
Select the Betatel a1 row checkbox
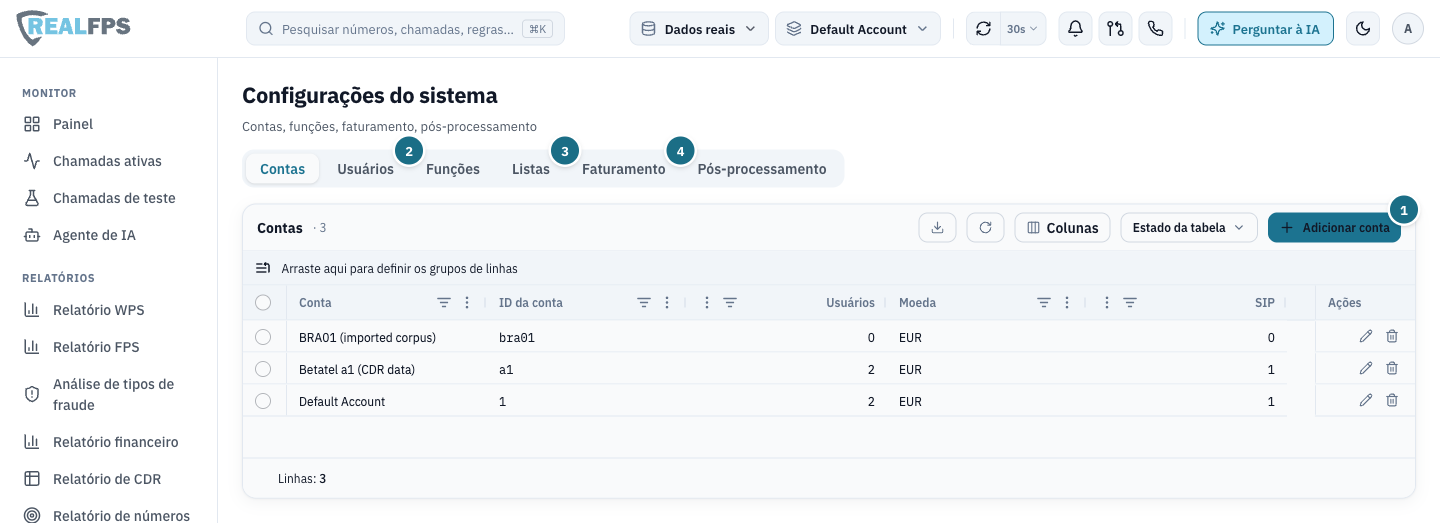(x=263, y=369)
